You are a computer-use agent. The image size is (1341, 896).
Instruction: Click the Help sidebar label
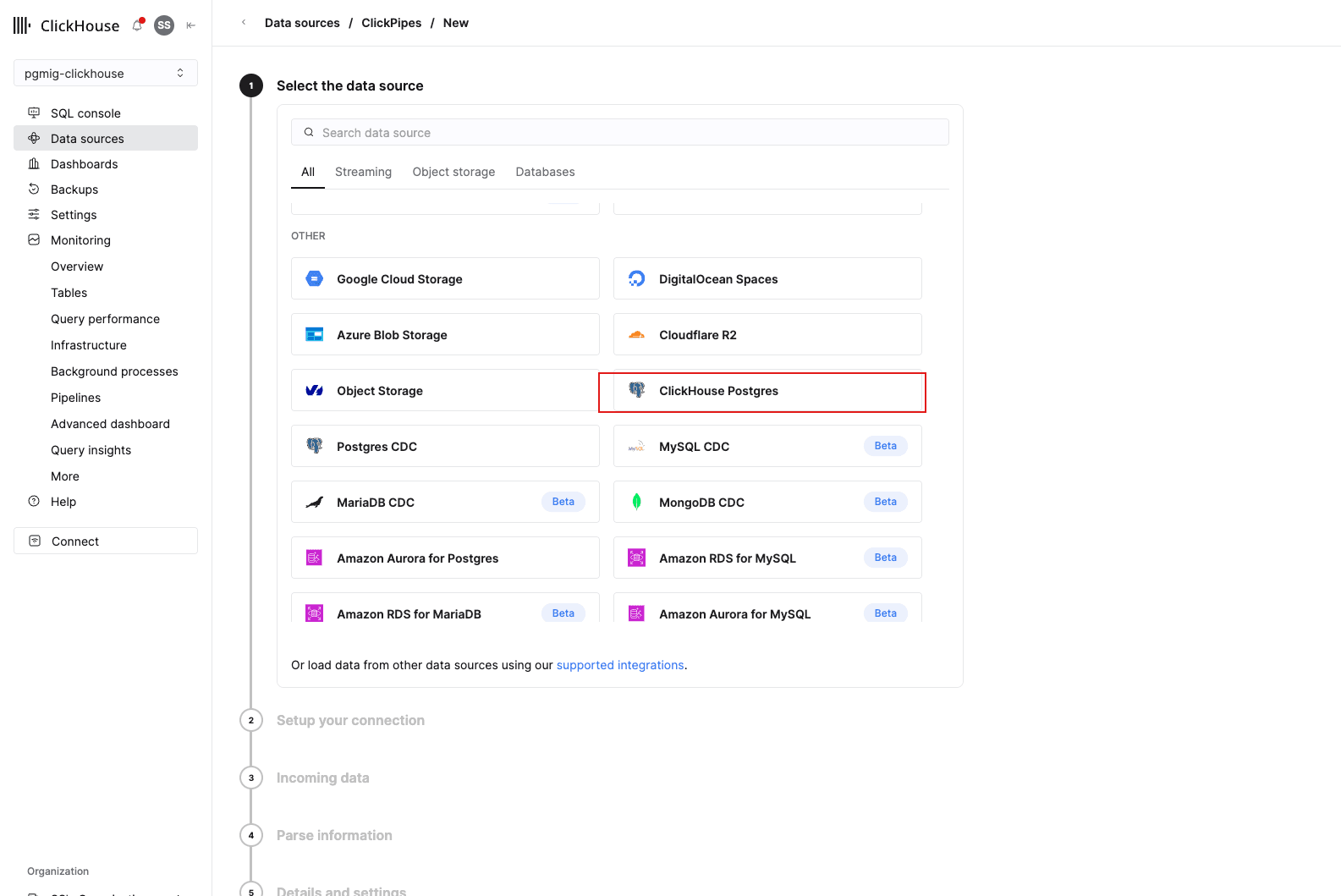click(63, 502)
